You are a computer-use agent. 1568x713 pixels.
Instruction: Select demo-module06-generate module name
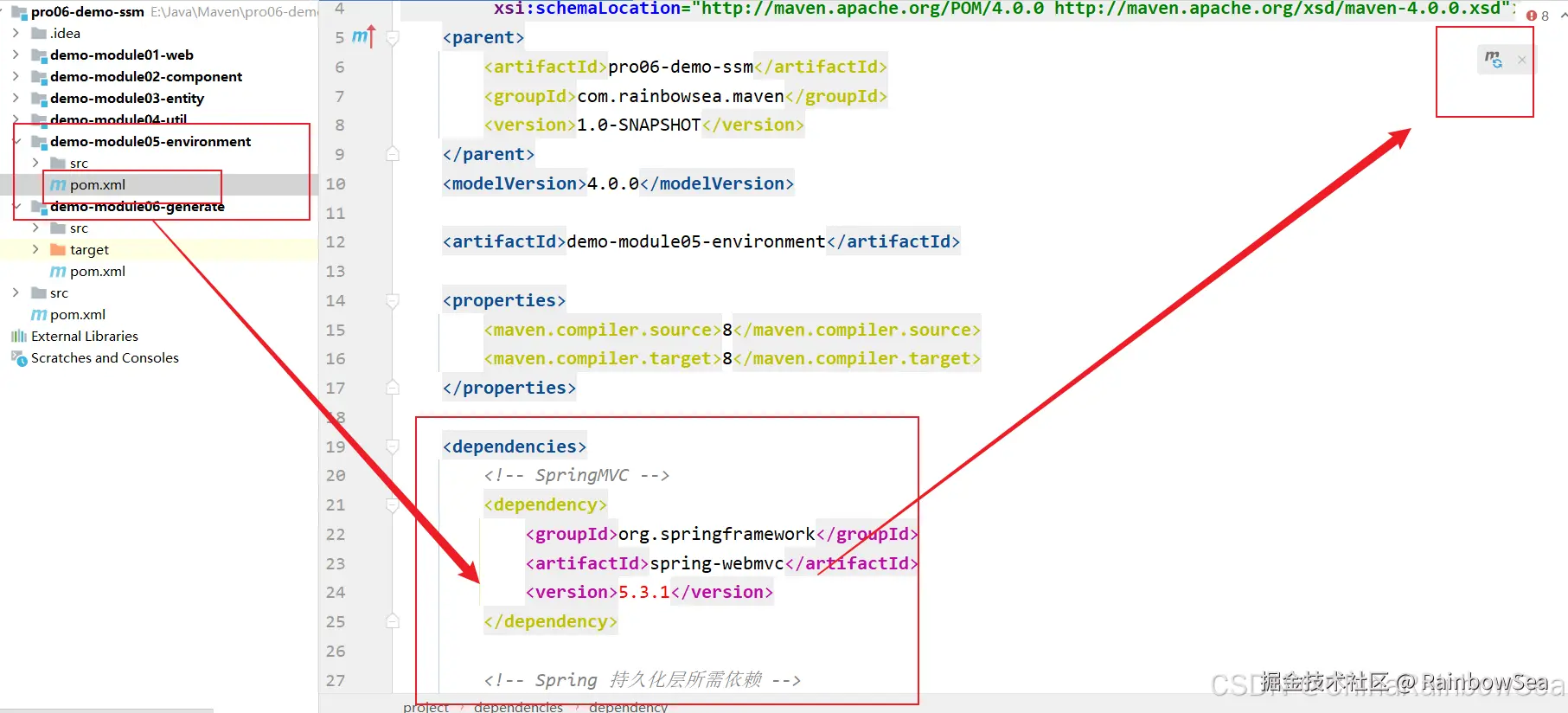point(138,206)
